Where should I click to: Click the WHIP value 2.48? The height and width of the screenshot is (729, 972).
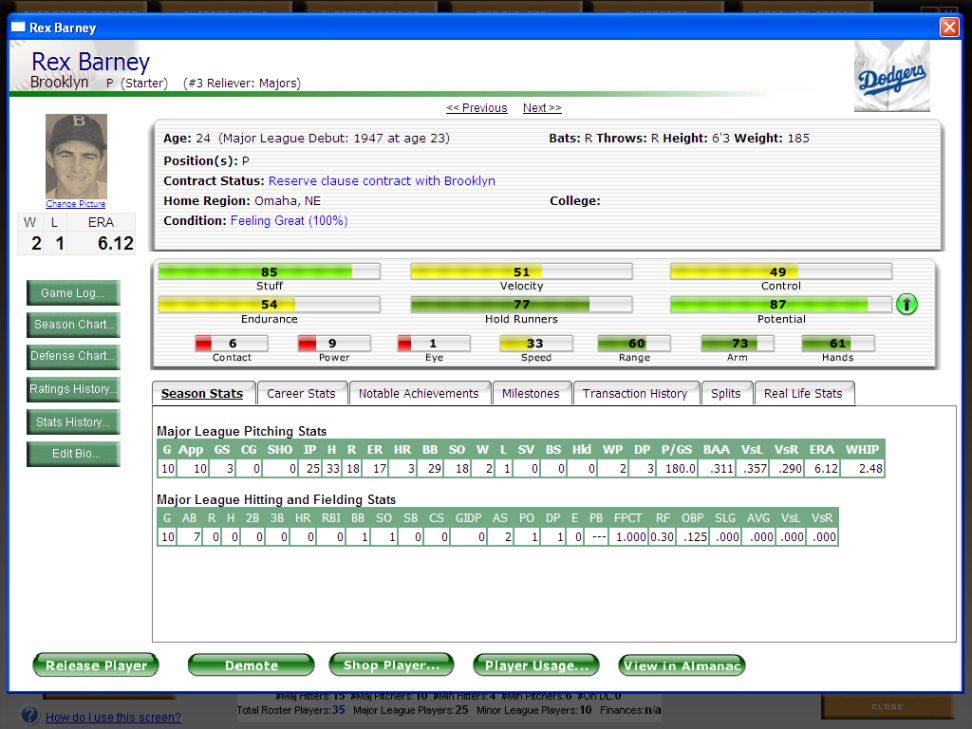[x=870, y=469]
